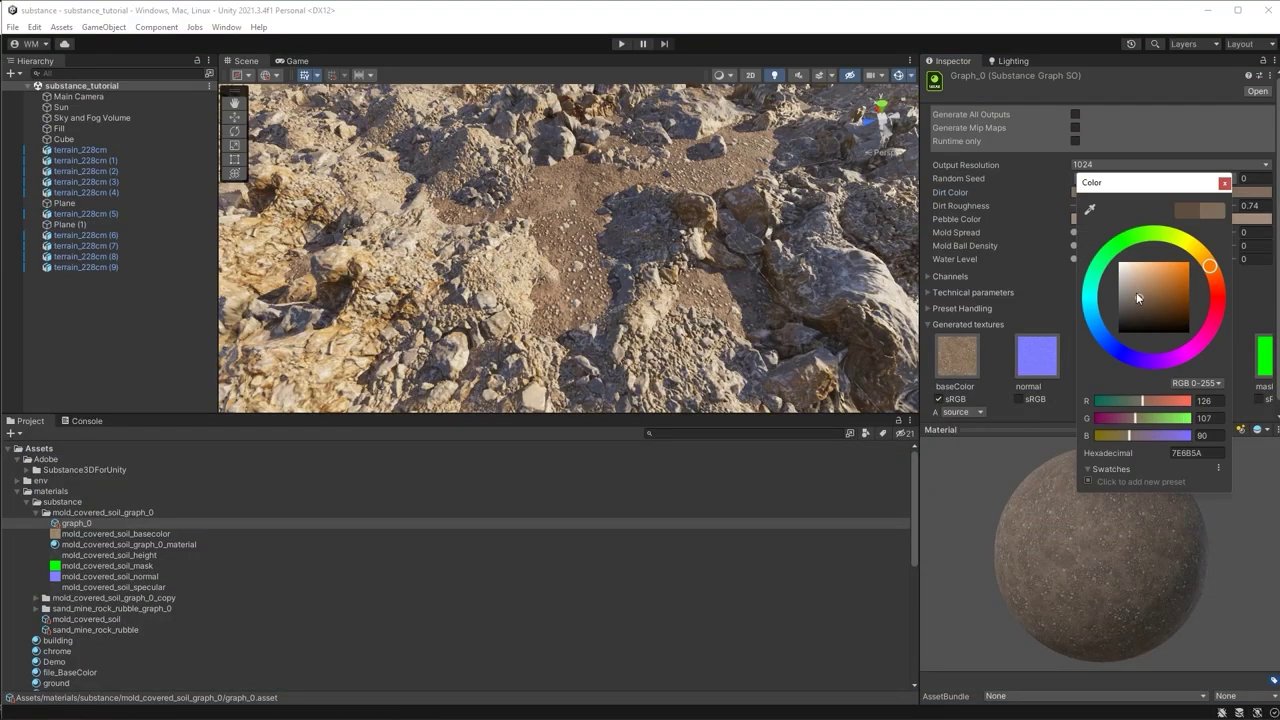Toggle scene lighting with the lightbulb icon
1280x720 pixels.
[x=774, y=75]
